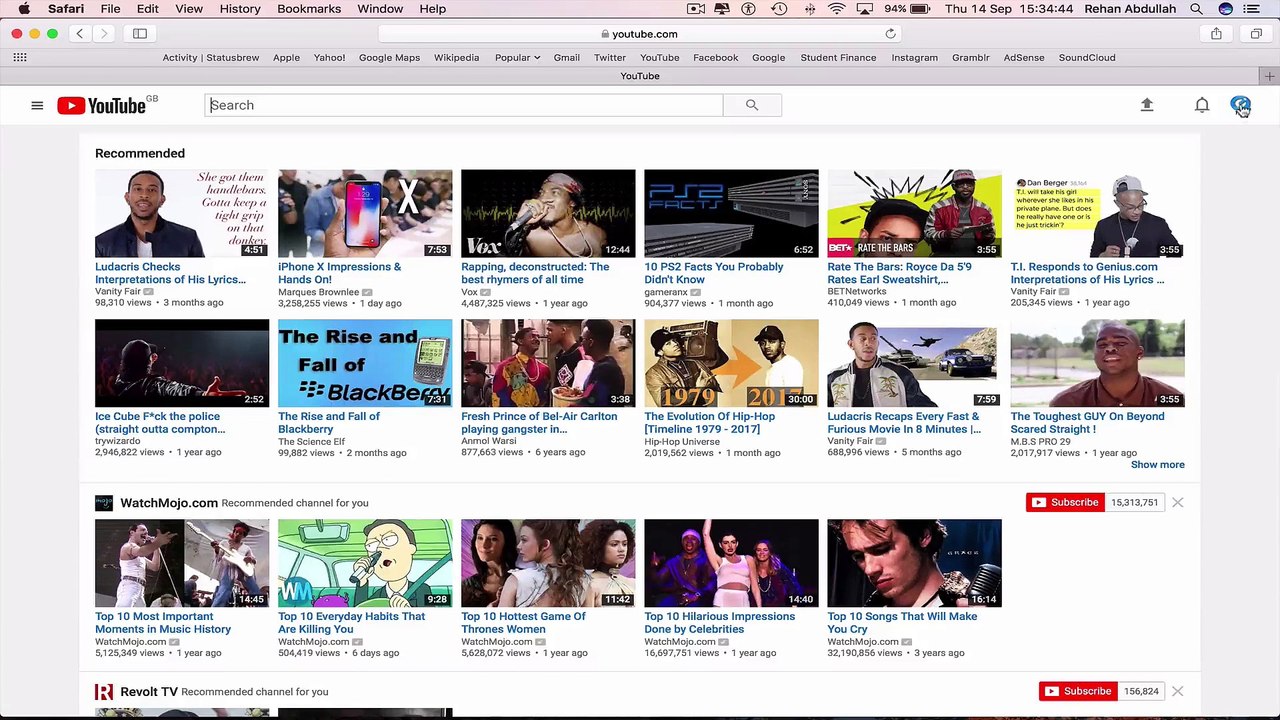1280x720 pixels.
Task: Click the upload video icon
Action: [x=1147, y=105]
